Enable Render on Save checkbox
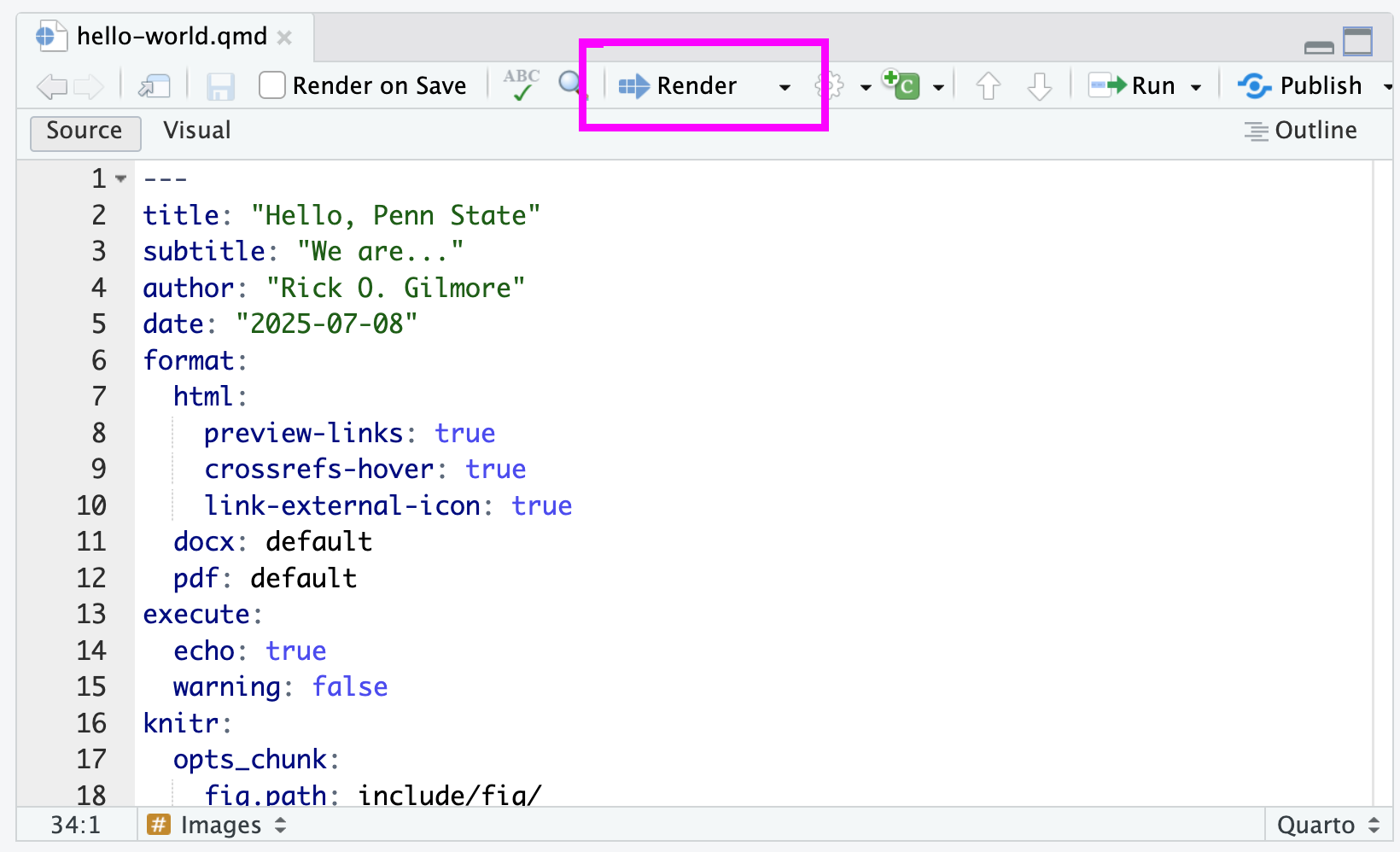This screenshot has width=1400, height=852. [x=272, y=85]
